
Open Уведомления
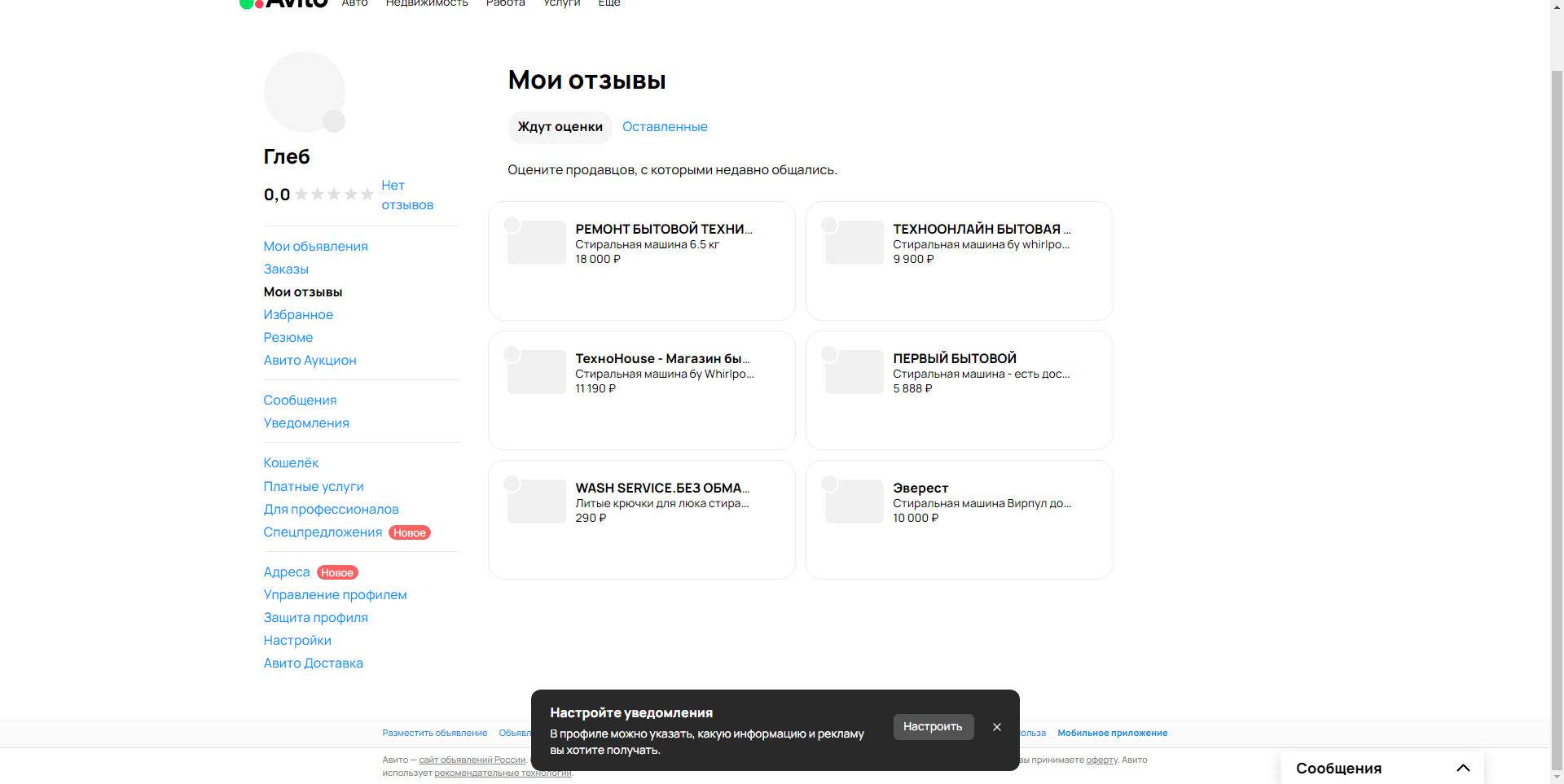point(306,423)
